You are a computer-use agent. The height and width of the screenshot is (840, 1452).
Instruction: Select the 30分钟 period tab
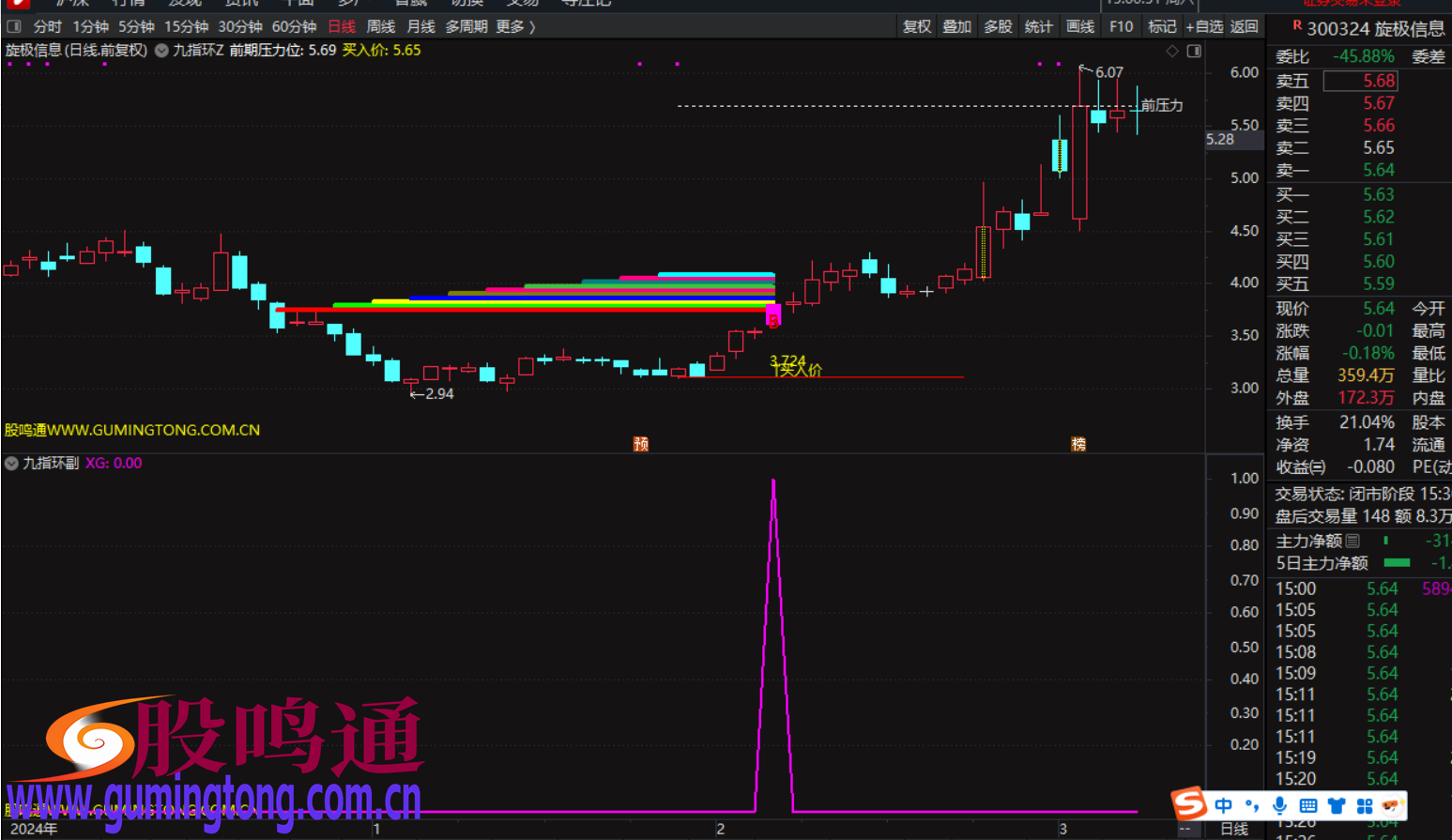pos(240,26)
